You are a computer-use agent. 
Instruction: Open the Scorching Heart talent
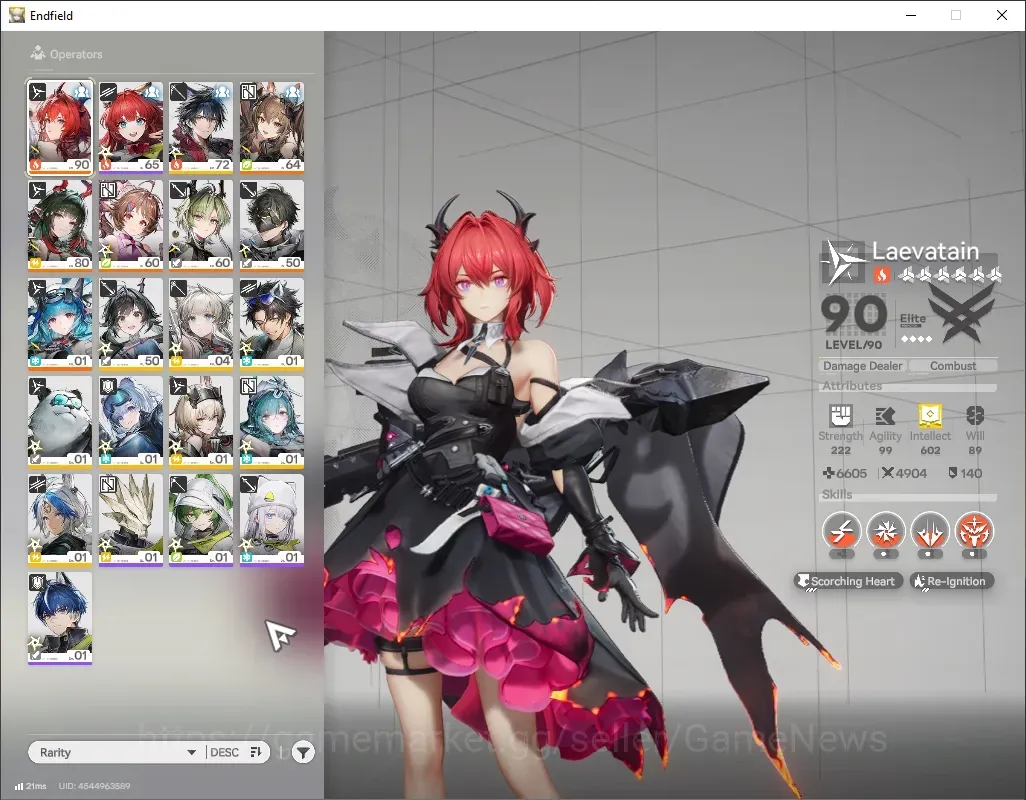pyautogui.click(x=848, y=581)
